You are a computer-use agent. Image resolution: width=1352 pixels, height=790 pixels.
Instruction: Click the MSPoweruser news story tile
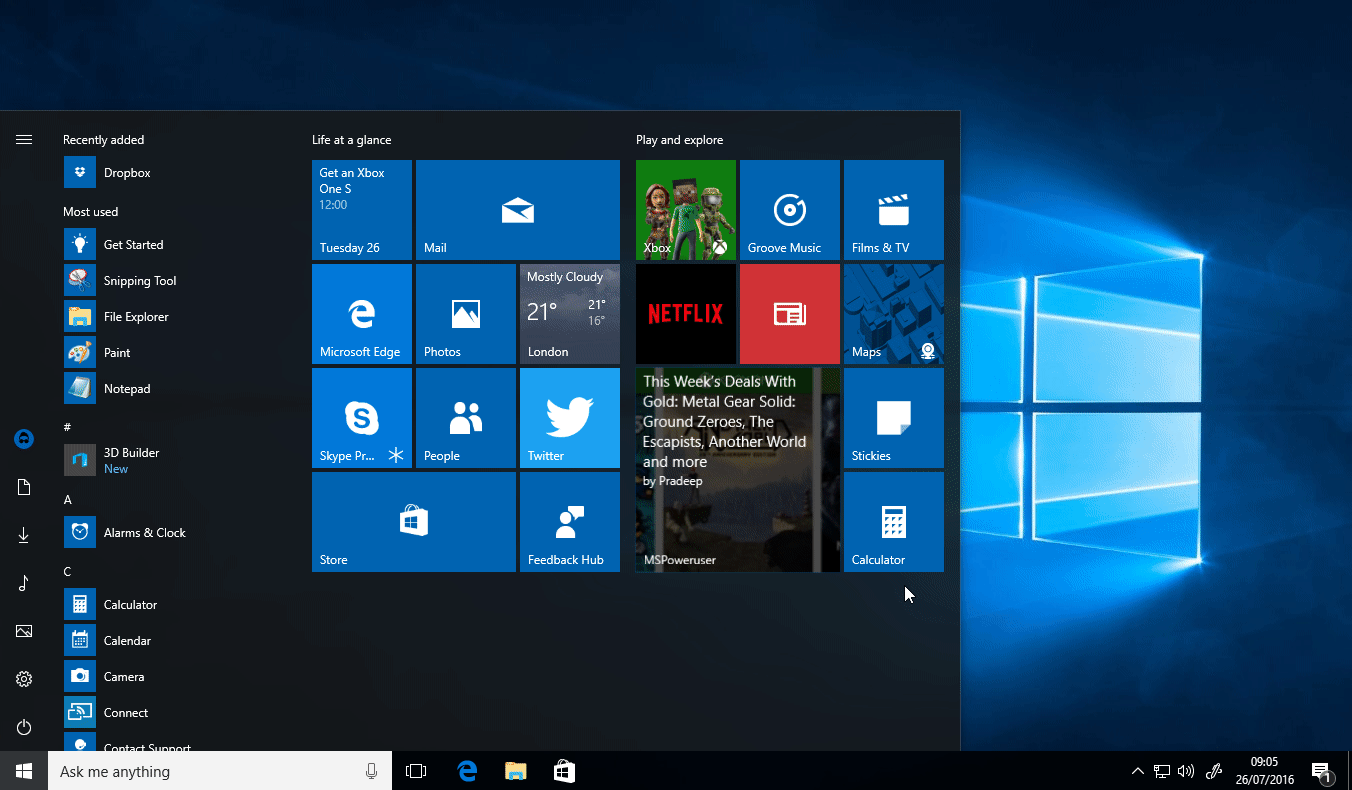(x=737, y=469)
